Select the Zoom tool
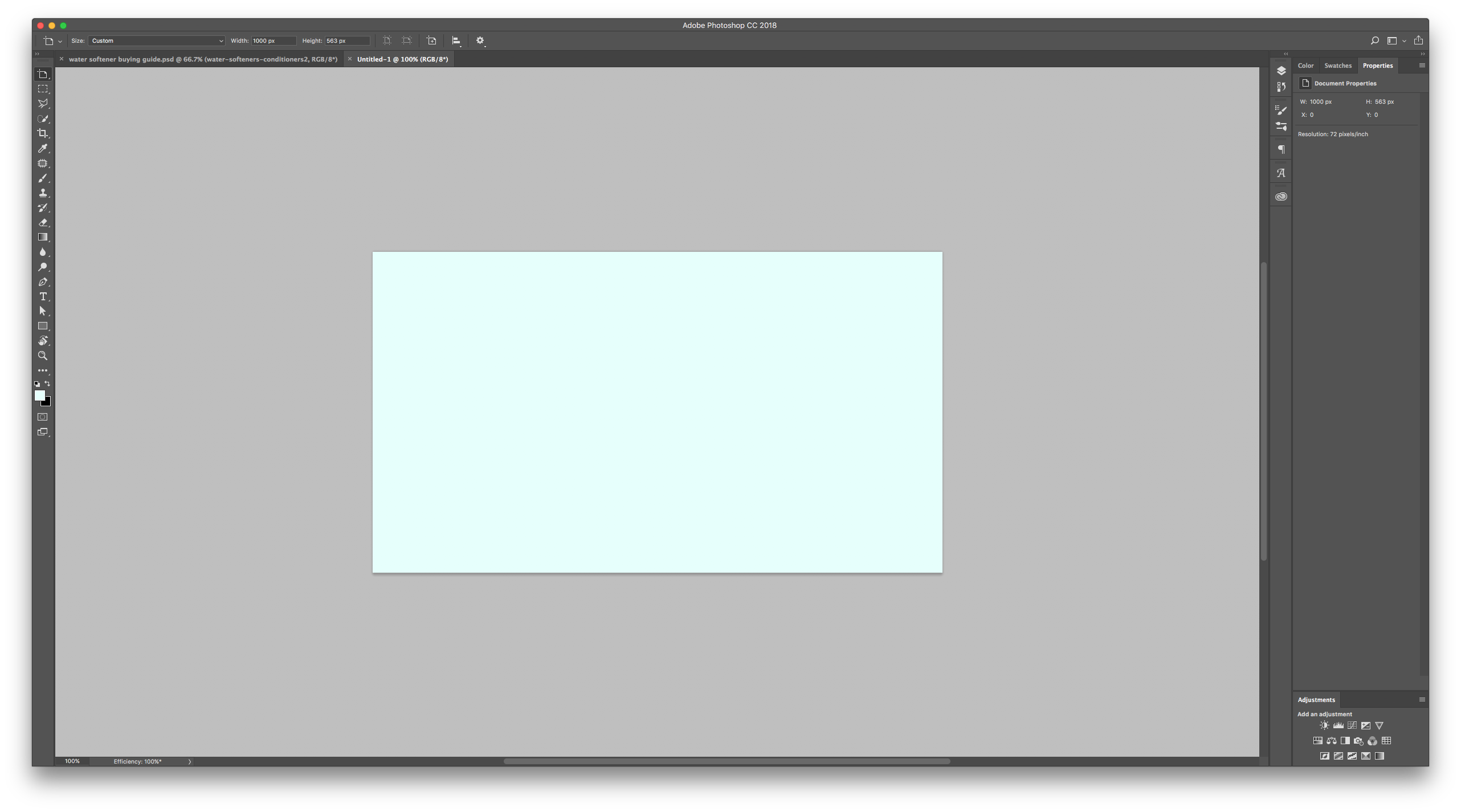Viewport: 1461px width, 812px height. 43,356
